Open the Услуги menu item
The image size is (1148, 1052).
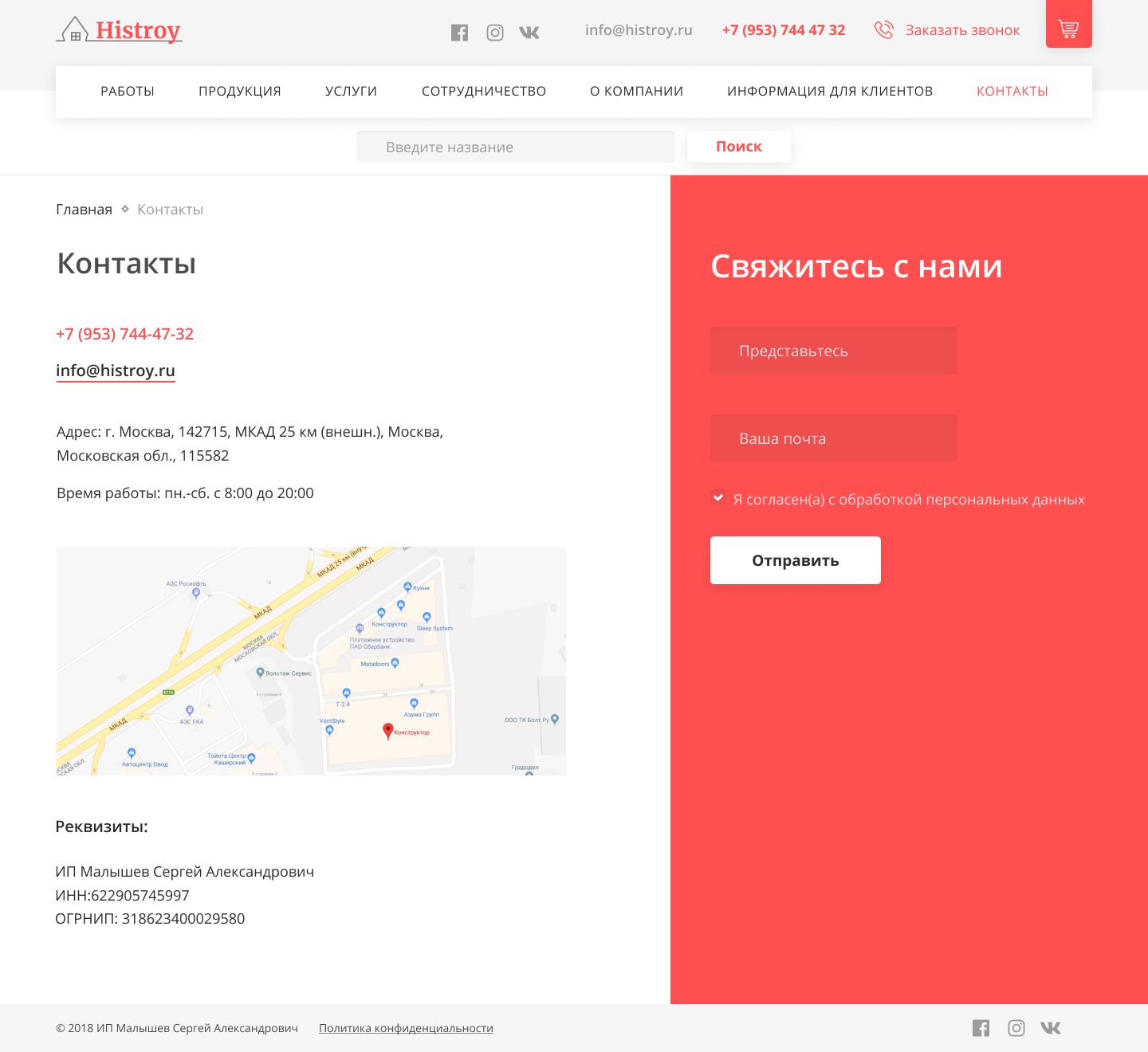(x=351, y=92)
